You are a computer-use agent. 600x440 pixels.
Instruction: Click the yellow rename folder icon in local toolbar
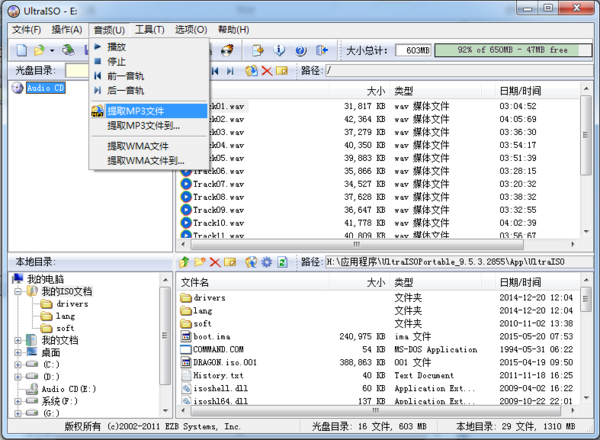pyautogui.click(x=230, y=262)
